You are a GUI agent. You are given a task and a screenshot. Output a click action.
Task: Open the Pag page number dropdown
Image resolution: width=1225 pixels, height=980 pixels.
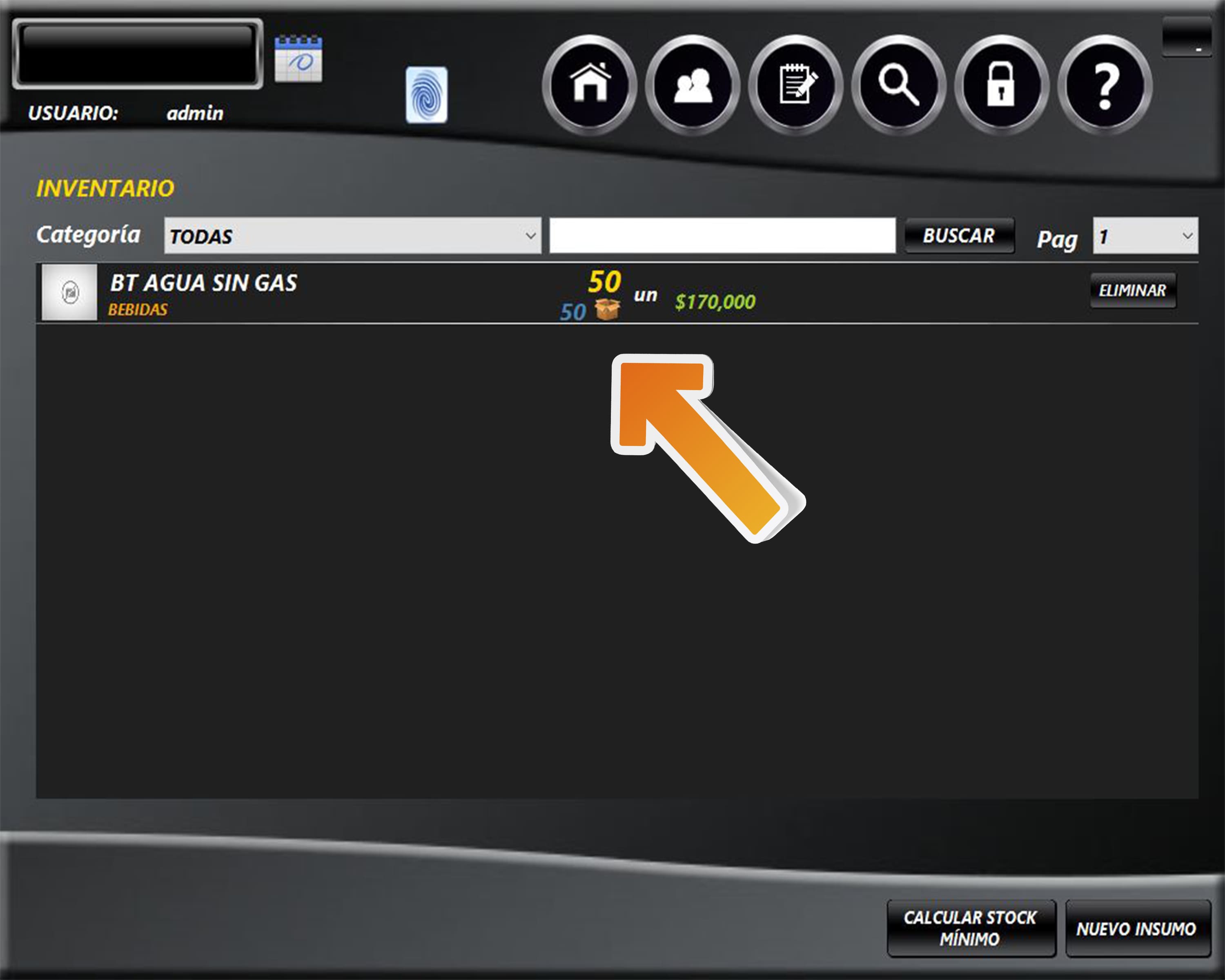tap(1145, 236)
